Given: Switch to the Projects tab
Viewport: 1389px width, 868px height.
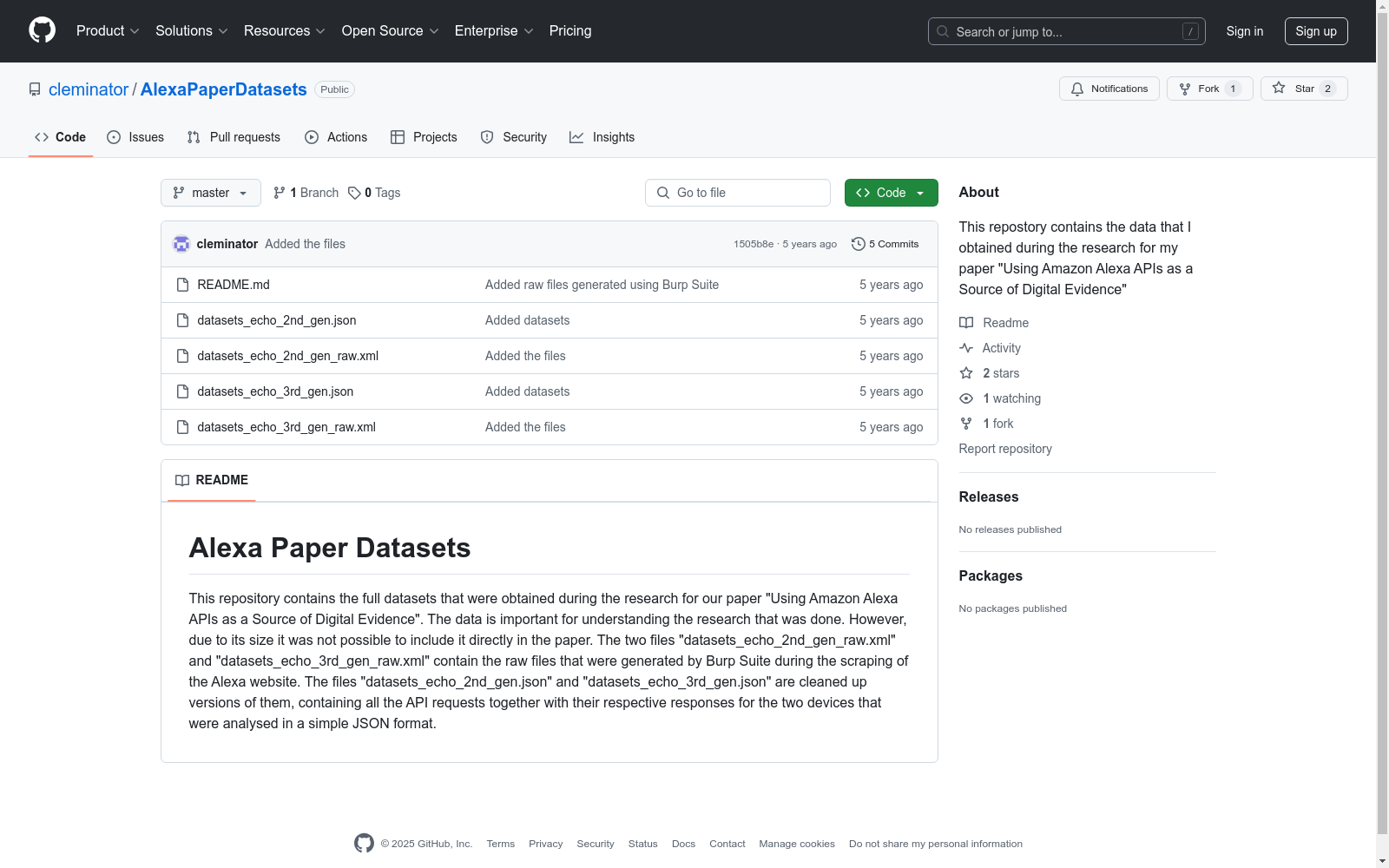Looking at the screenshot, I should tap(424, 137).
